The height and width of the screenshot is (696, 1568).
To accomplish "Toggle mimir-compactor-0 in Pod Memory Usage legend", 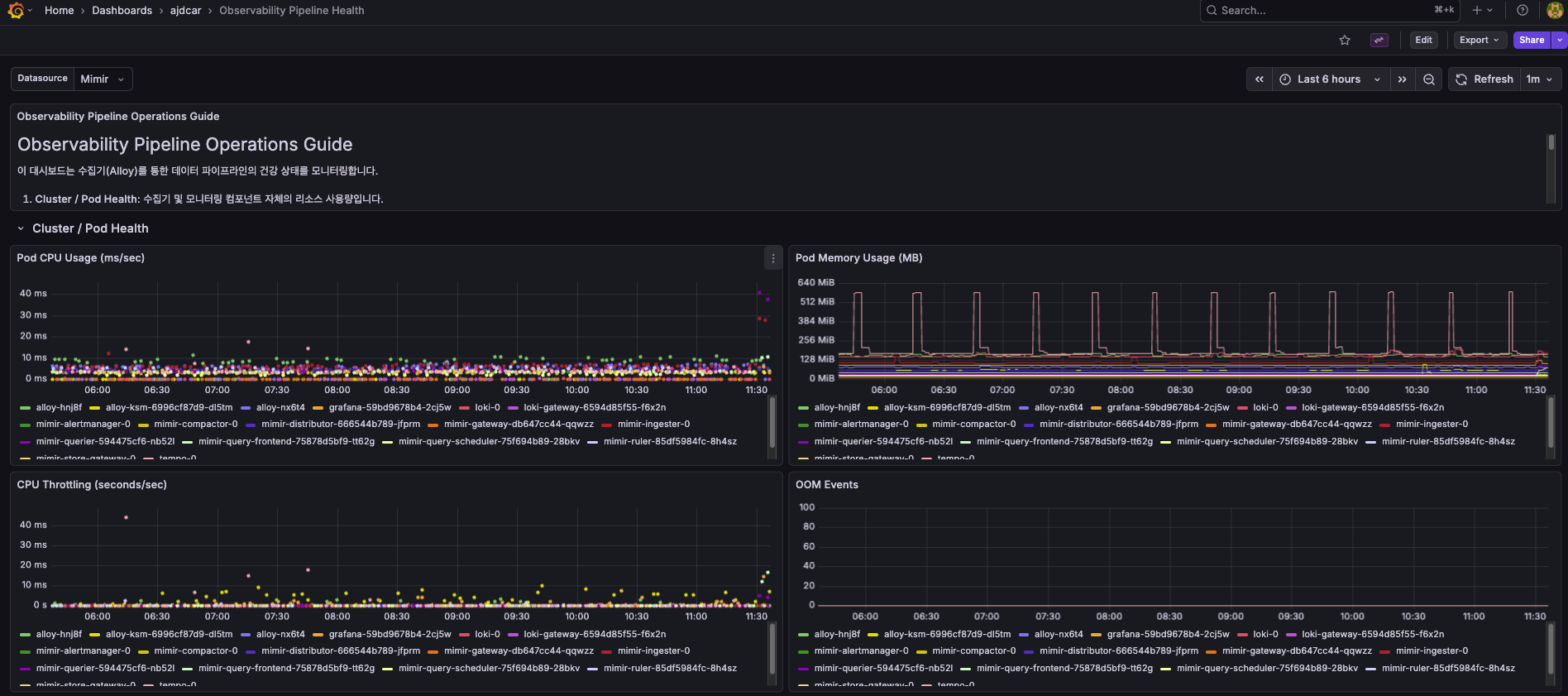I will (x=974, y=424).
